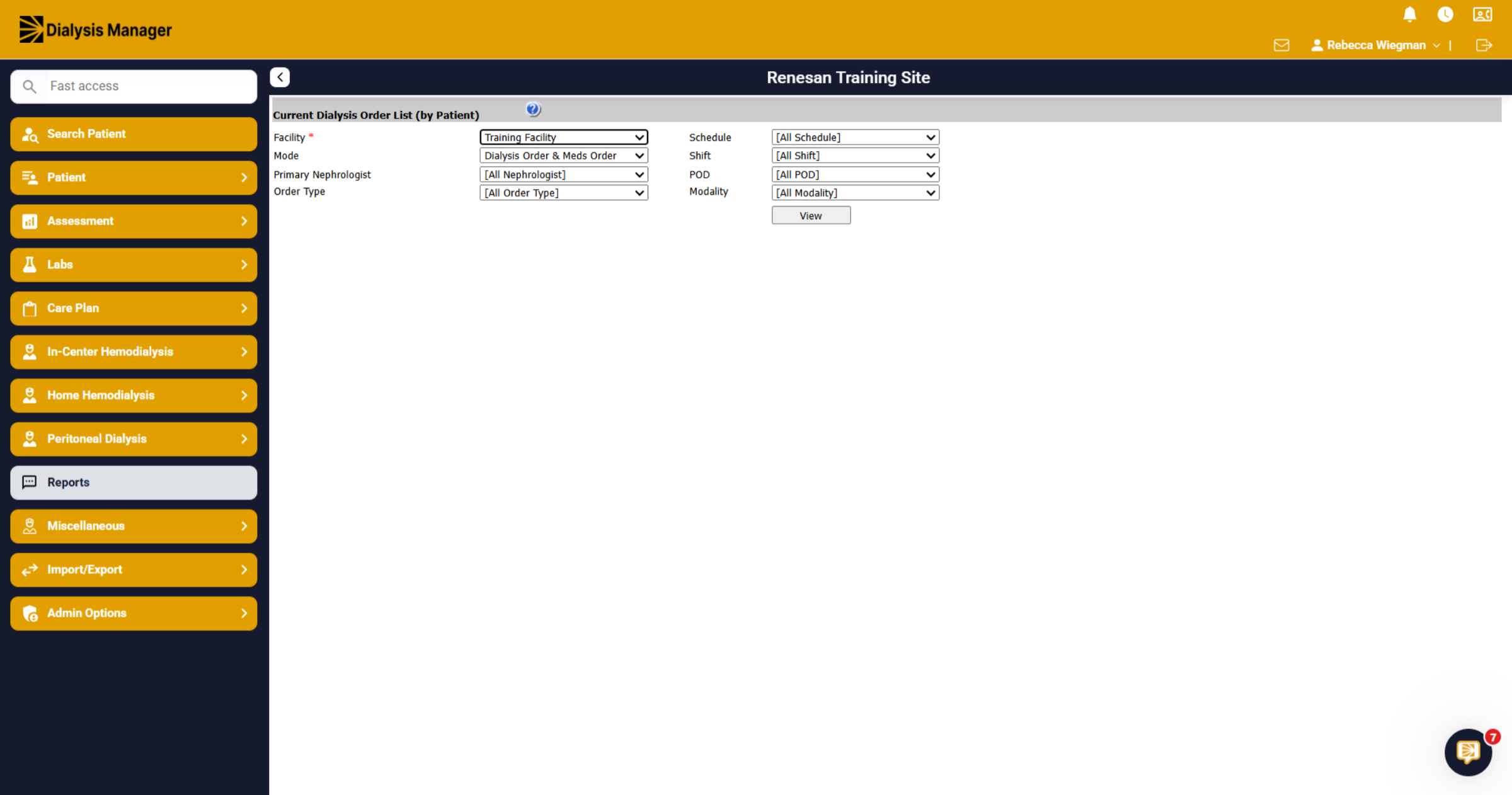Screen dimensions: 1512x795
Task: Click the logout icon
Action: point(1484,45)
